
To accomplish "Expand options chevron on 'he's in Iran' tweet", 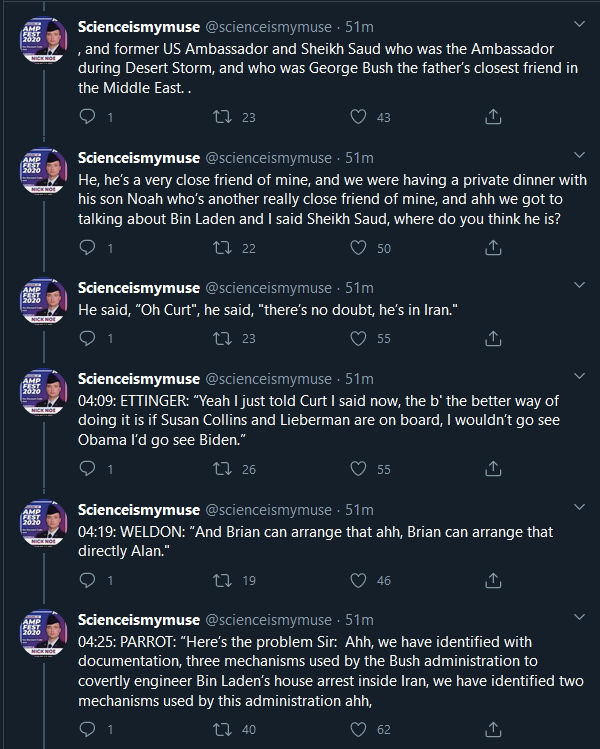I will (578, 289).
